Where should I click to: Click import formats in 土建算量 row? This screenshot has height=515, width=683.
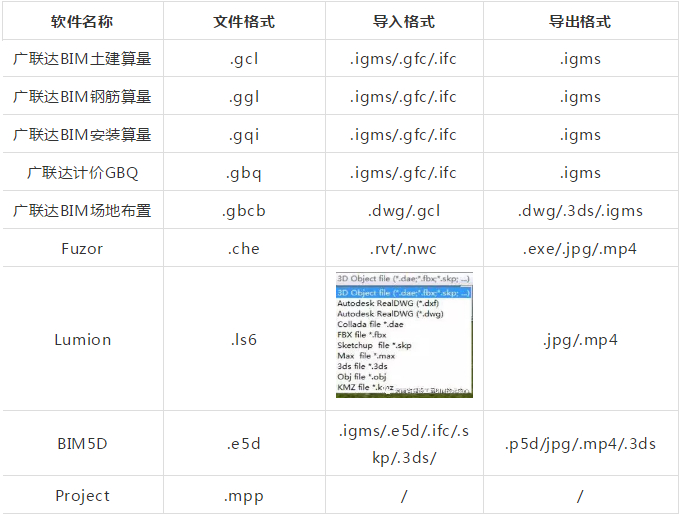click(403, 59)
